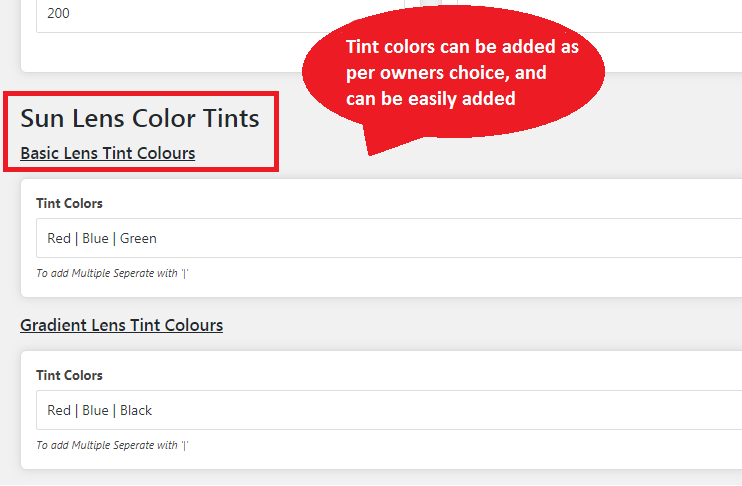The height and width of the screenshot is (486, 742).
Task: Click Tint Colors label above Red | Blue | Black
Action: (70, 375)
